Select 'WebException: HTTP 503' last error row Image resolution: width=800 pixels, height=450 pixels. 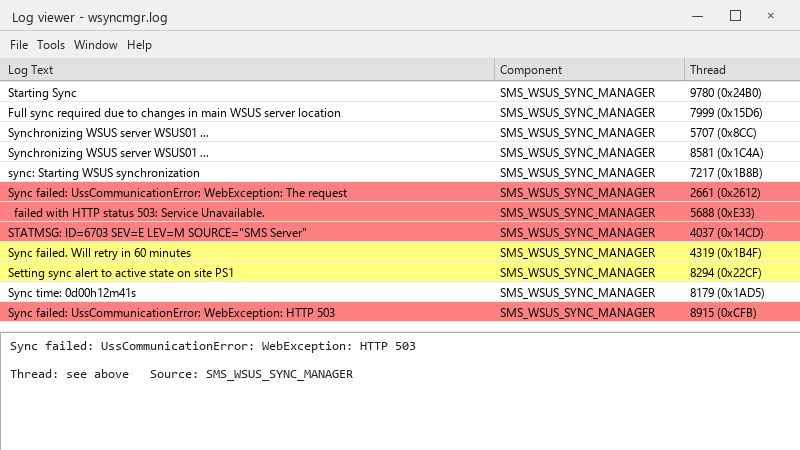400,313
